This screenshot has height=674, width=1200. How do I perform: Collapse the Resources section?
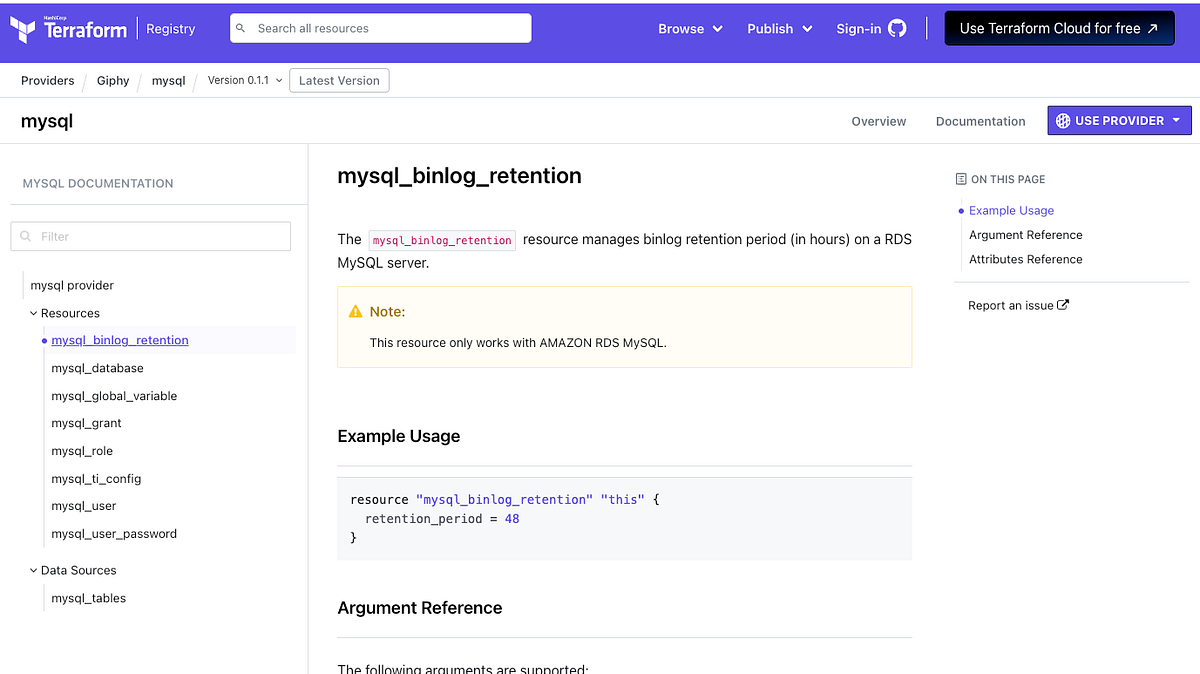(x=33, y=313)
